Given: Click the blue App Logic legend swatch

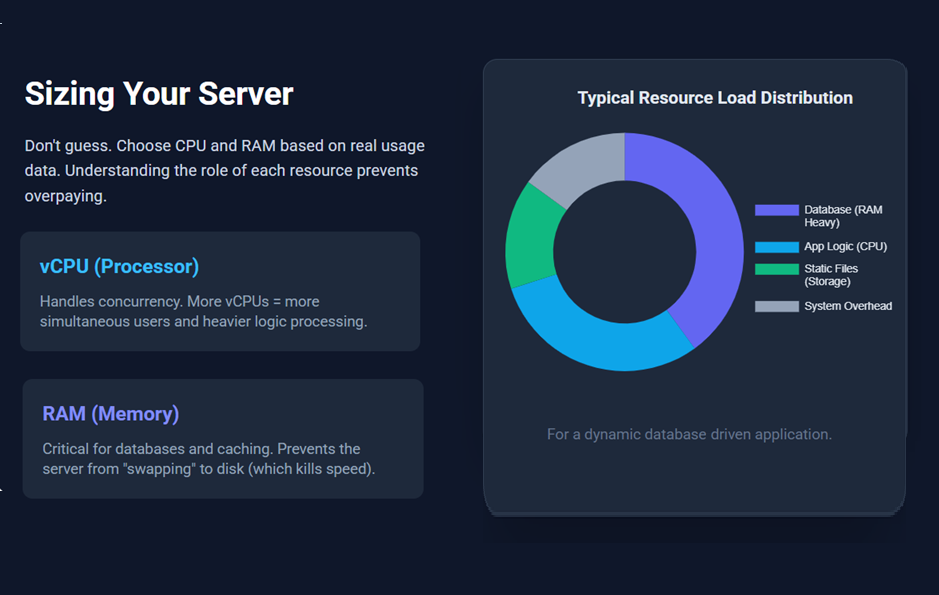Looking at the screenshot, I should coord(776,247).
